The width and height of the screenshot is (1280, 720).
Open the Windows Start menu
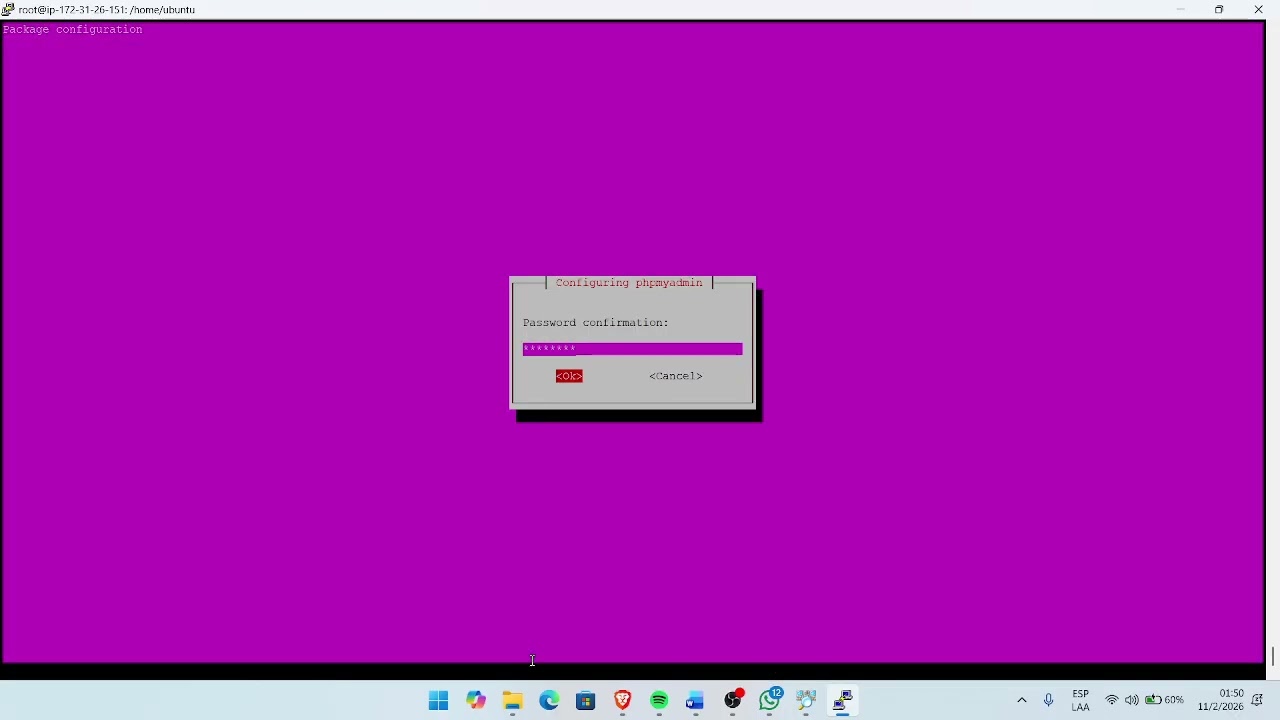pos(438,701)
